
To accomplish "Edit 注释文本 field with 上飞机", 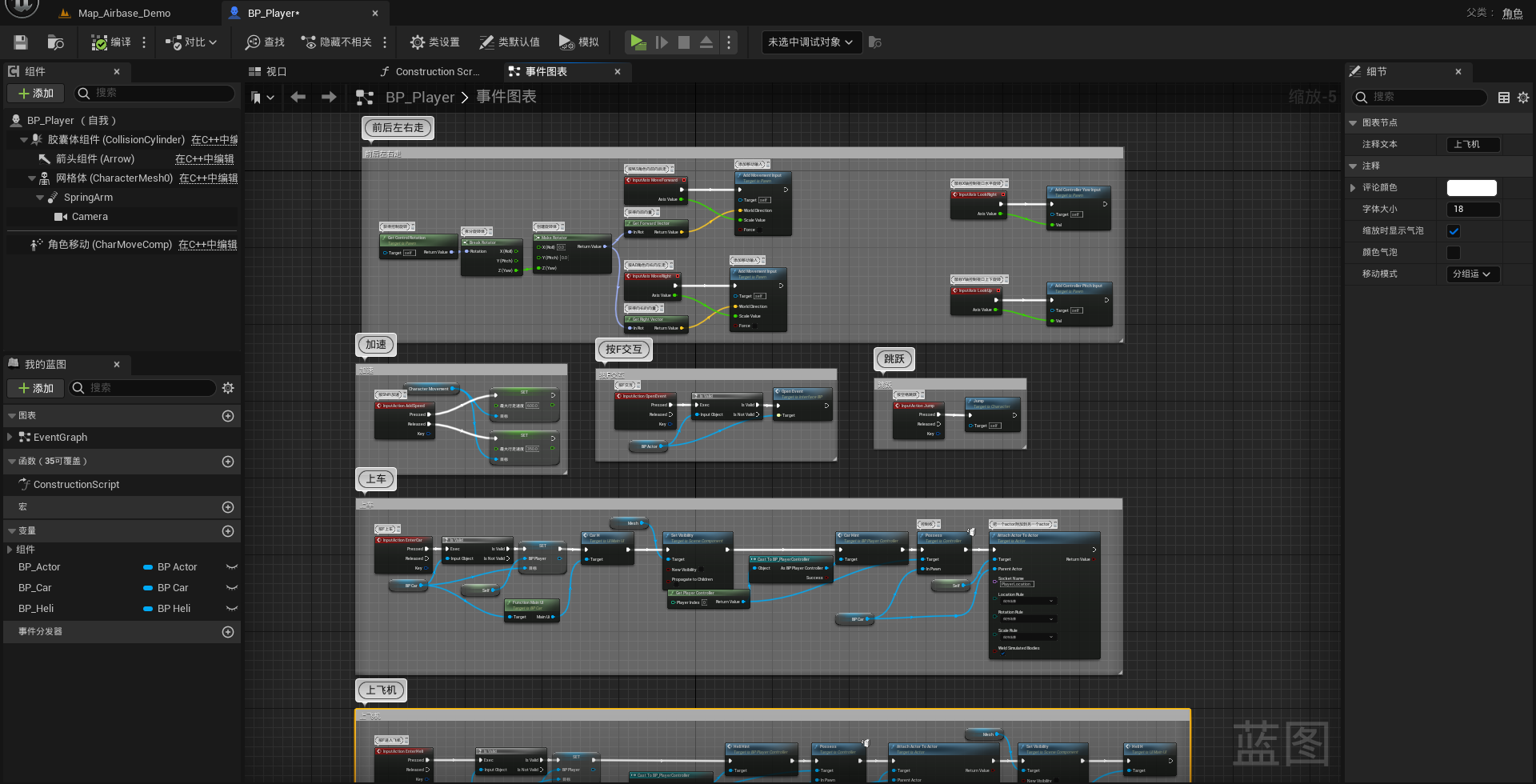I will 1474,145.
